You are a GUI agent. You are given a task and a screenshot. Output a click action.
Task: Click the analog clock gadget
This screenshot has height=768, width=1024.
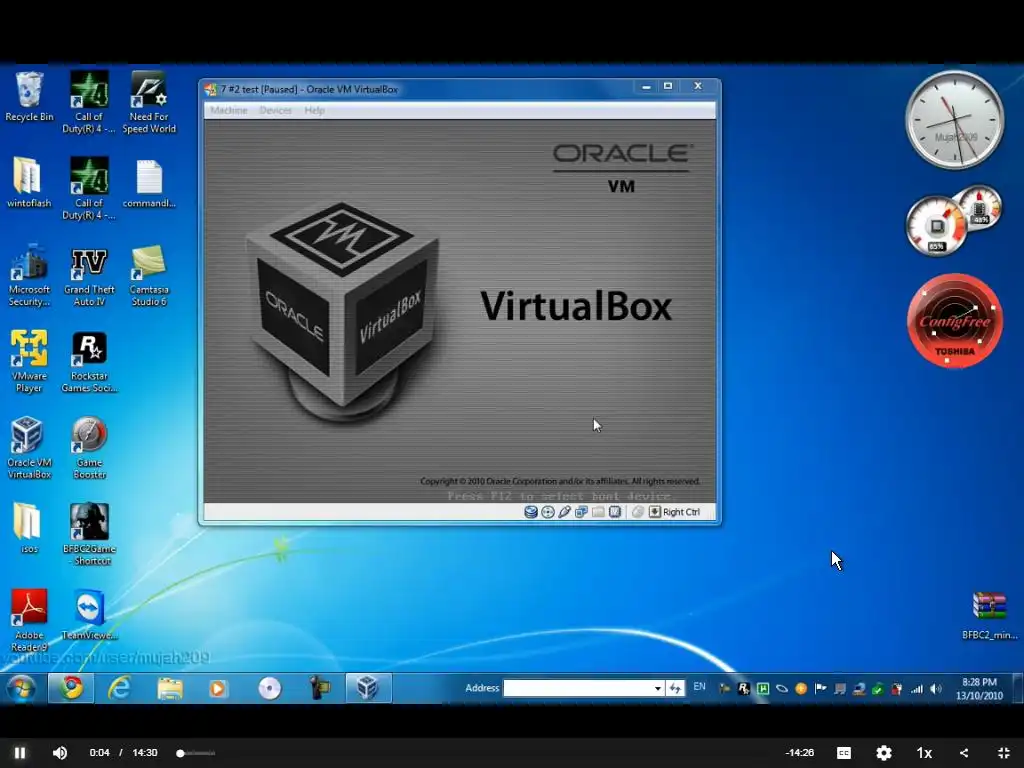click(954, 120)
